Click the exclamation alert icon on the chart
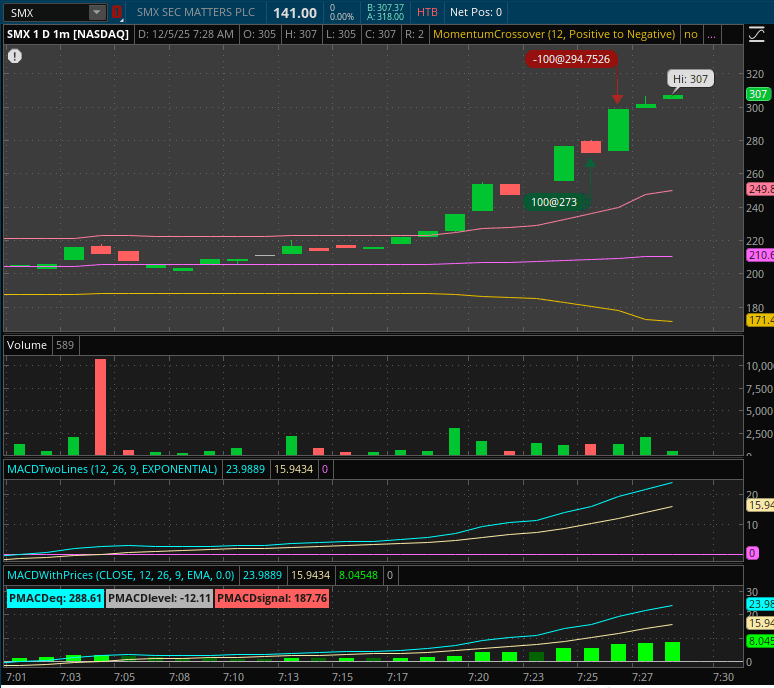The width and height of the screenshot is (774, 688). (15, 56)
